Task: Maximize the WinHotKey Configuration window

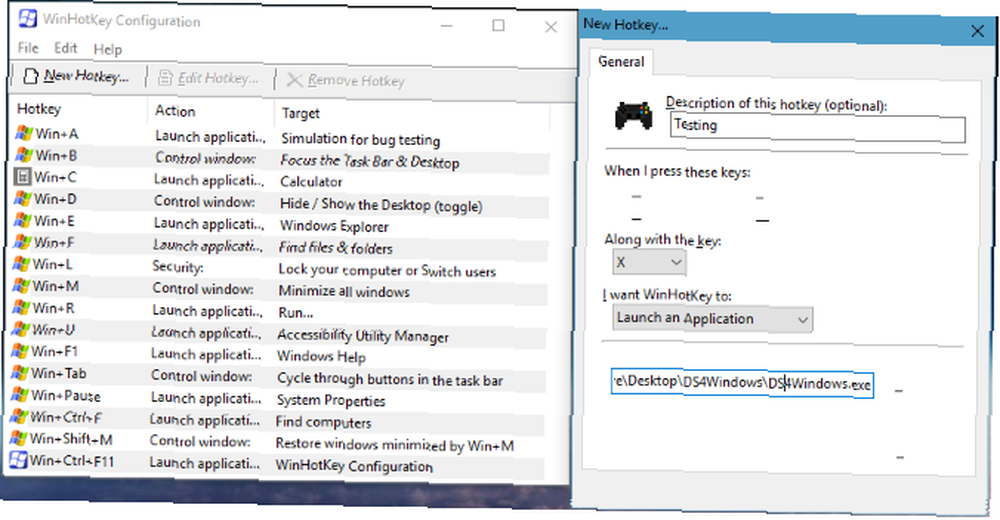Action: coord(498,26)
